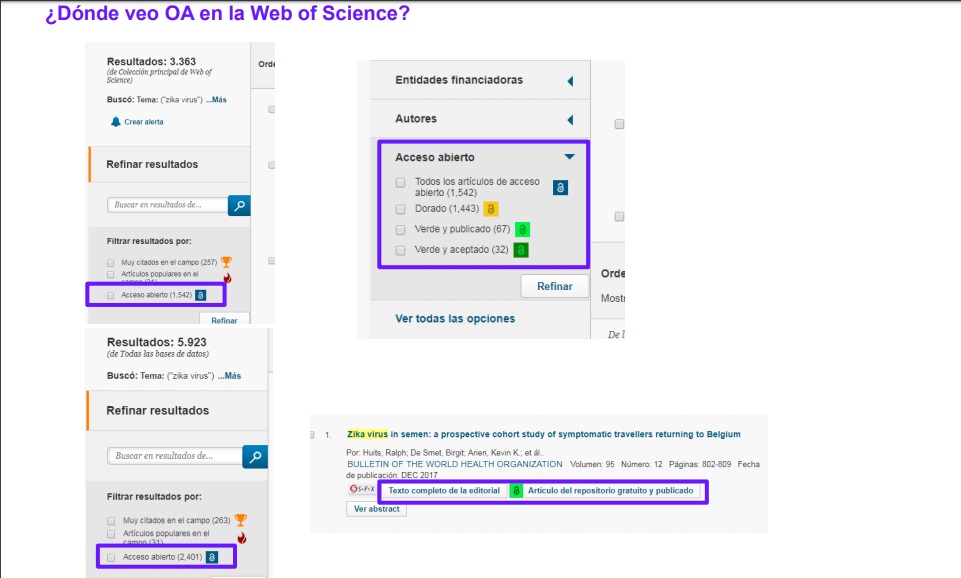The image size is (961, 578).
Task: Collapse the Acceso abierto section arrow
Action: (569, 157)
